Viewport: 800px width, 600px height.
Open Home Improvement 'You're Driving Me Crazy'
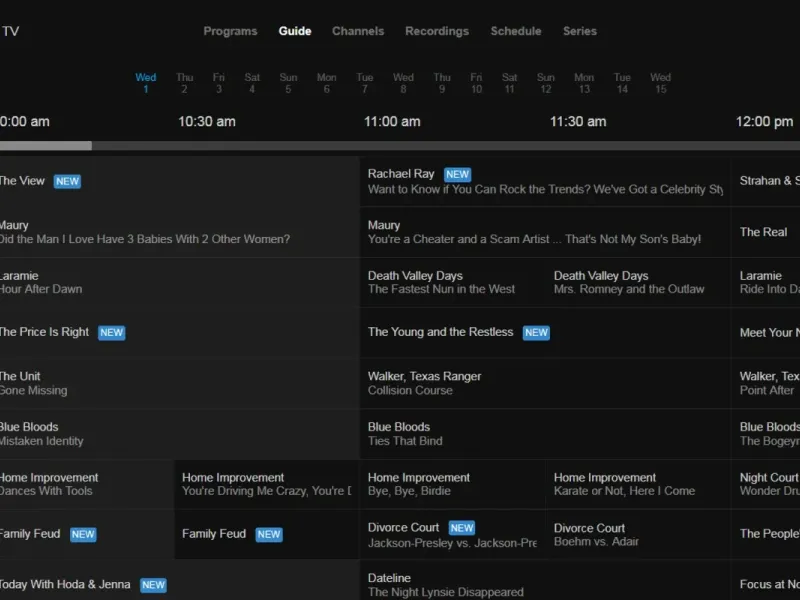coord(266,484)
